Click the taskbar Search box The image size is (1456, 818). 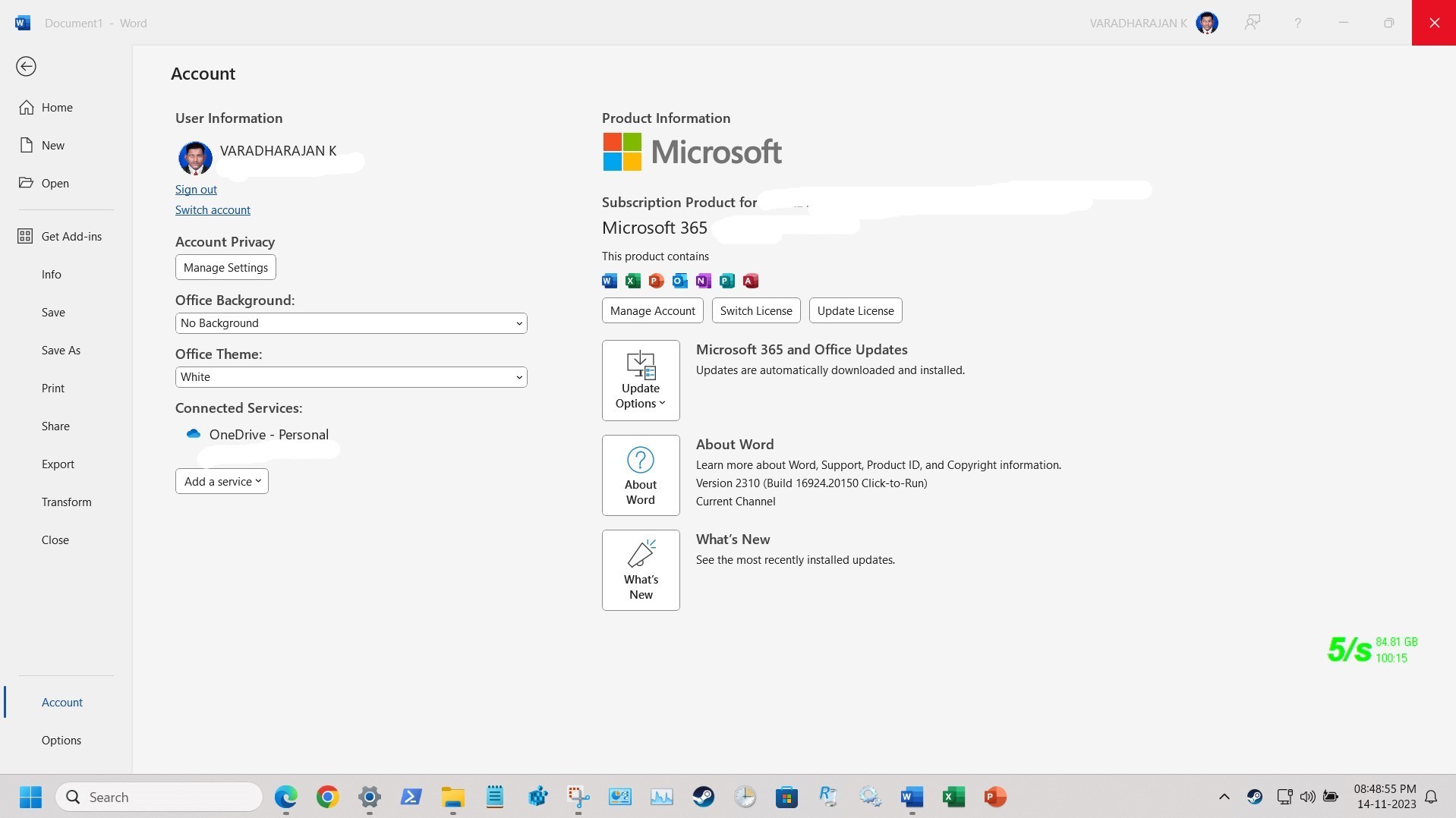(x=159, y=798)
